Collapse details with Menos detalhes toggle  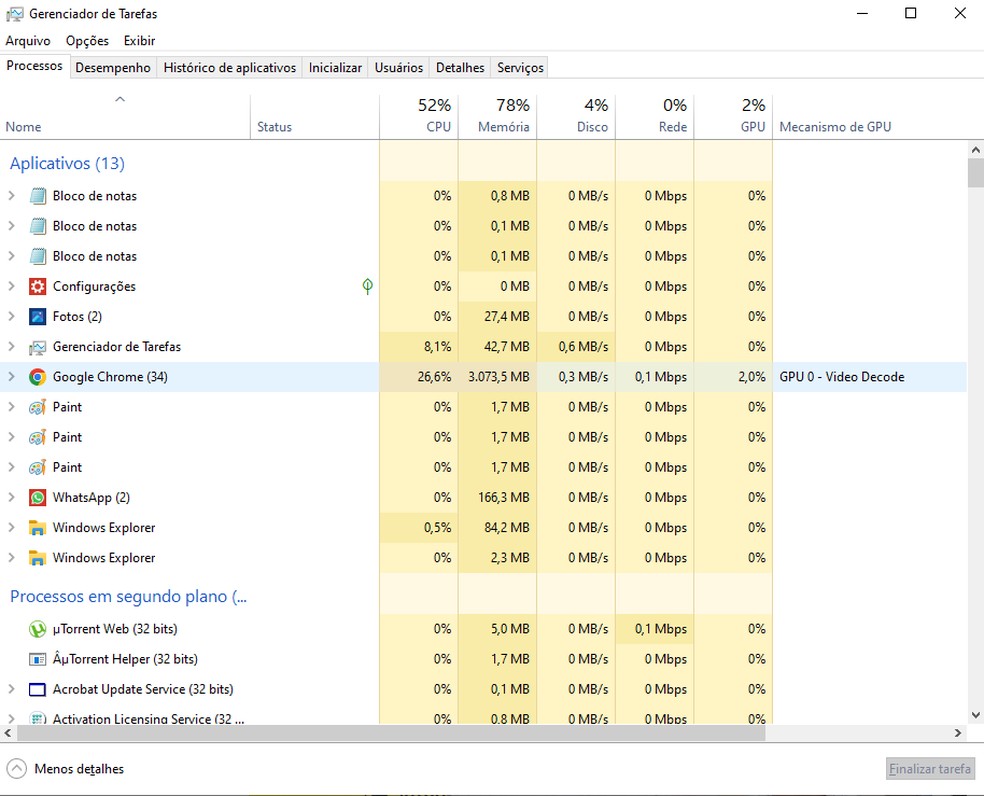pyautogui.click(x=66, y=769)
